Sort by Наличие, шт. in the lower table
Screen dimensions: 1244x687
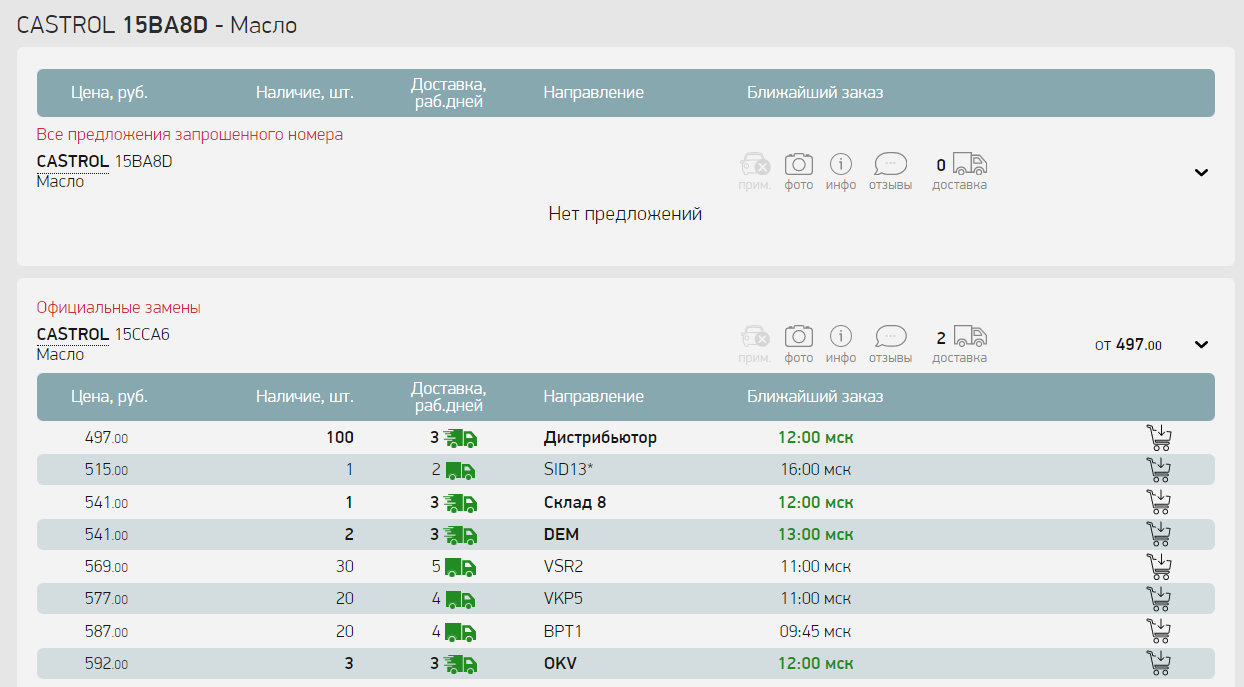point(305,397)
